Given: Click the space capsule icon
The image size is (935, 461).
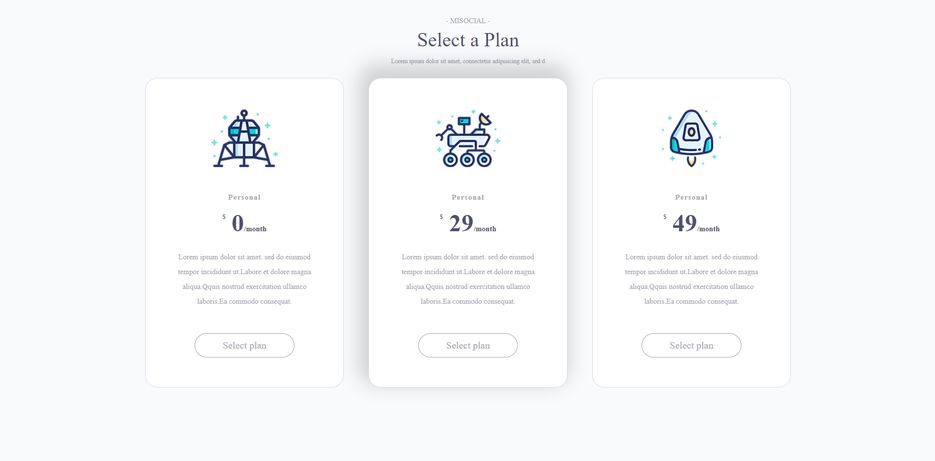Looking at the screenshot, I should click(x=691, y=138).
